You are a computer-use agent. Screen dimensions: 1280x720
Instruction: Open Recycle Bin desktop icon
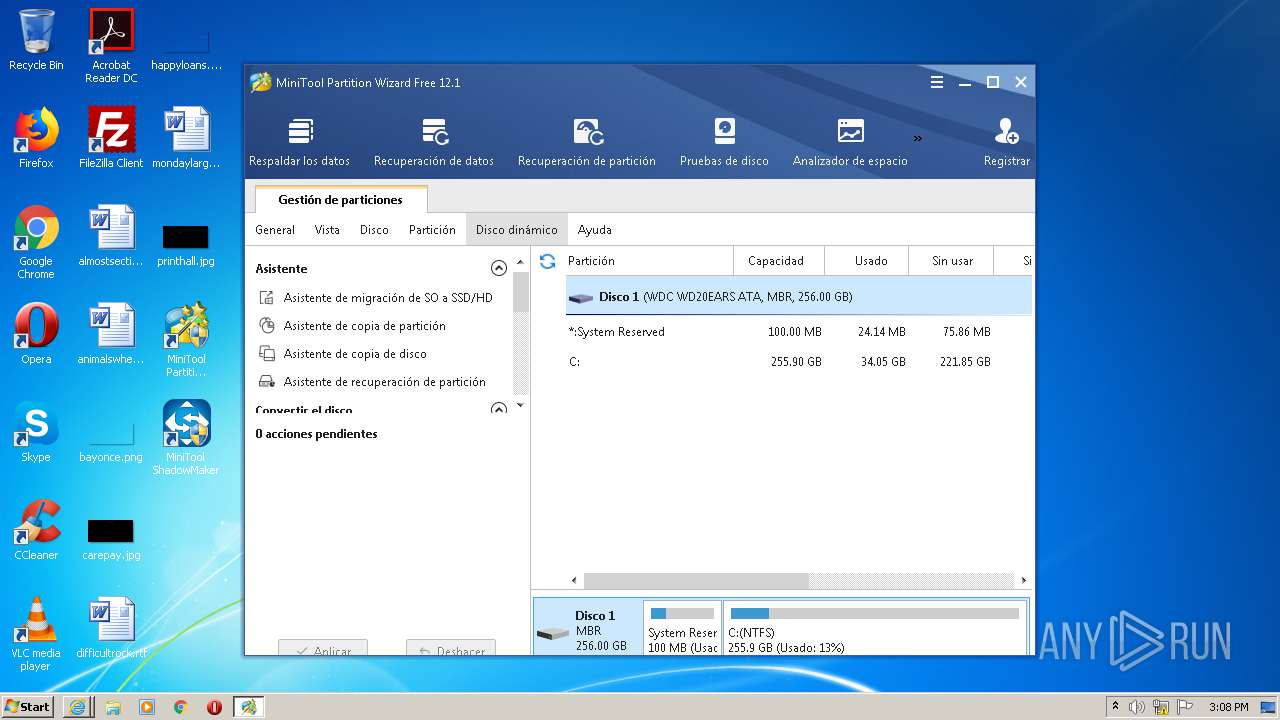click(x=36, y=40)
